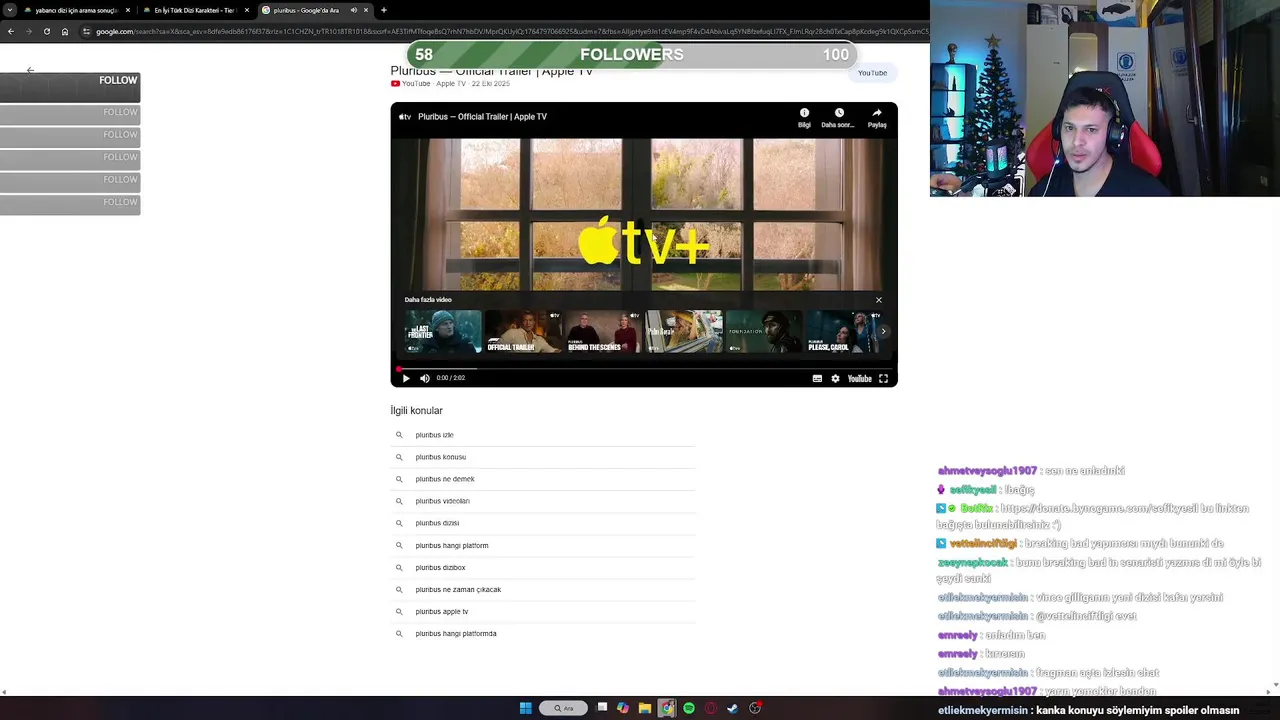1280x720 pixels.
Task: Search for pluribus apple tv suggestion
Action: pos(542,611)
